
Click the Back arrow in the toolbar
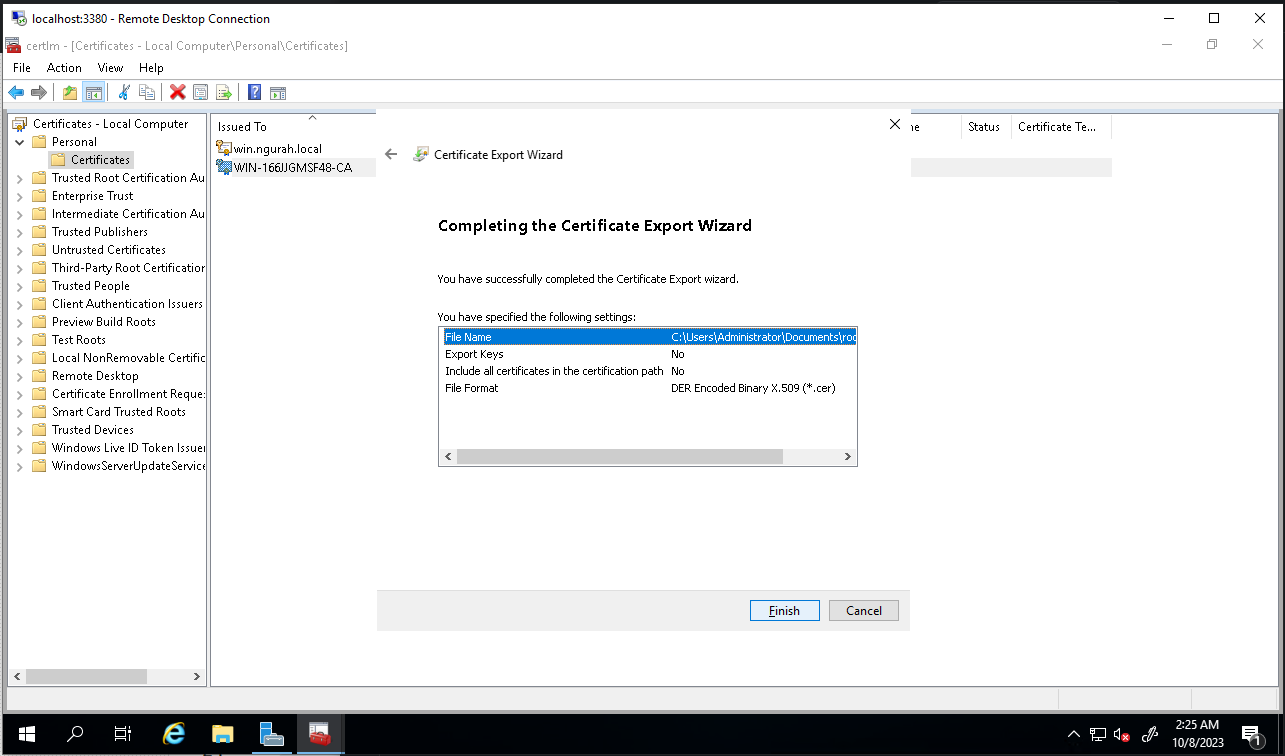pos(16,93)
